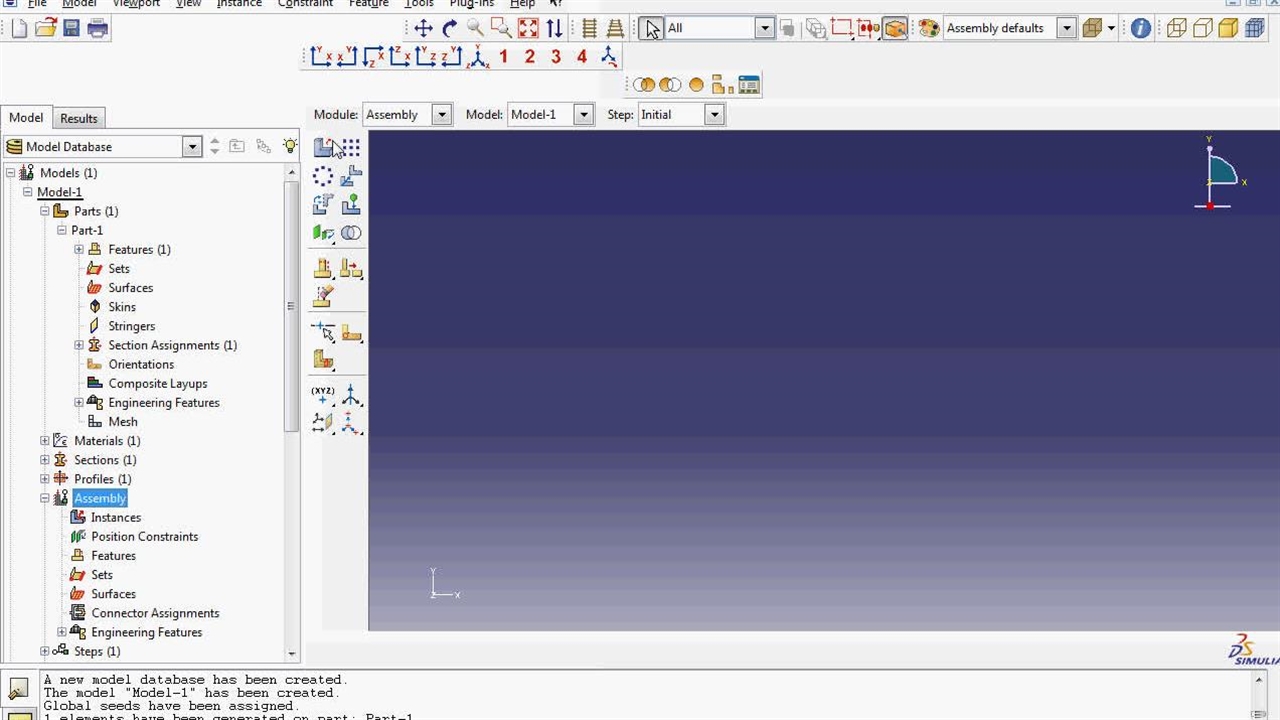Select the Linear Pattern tool
The image size is (1280, 720).
coord(351,148)
